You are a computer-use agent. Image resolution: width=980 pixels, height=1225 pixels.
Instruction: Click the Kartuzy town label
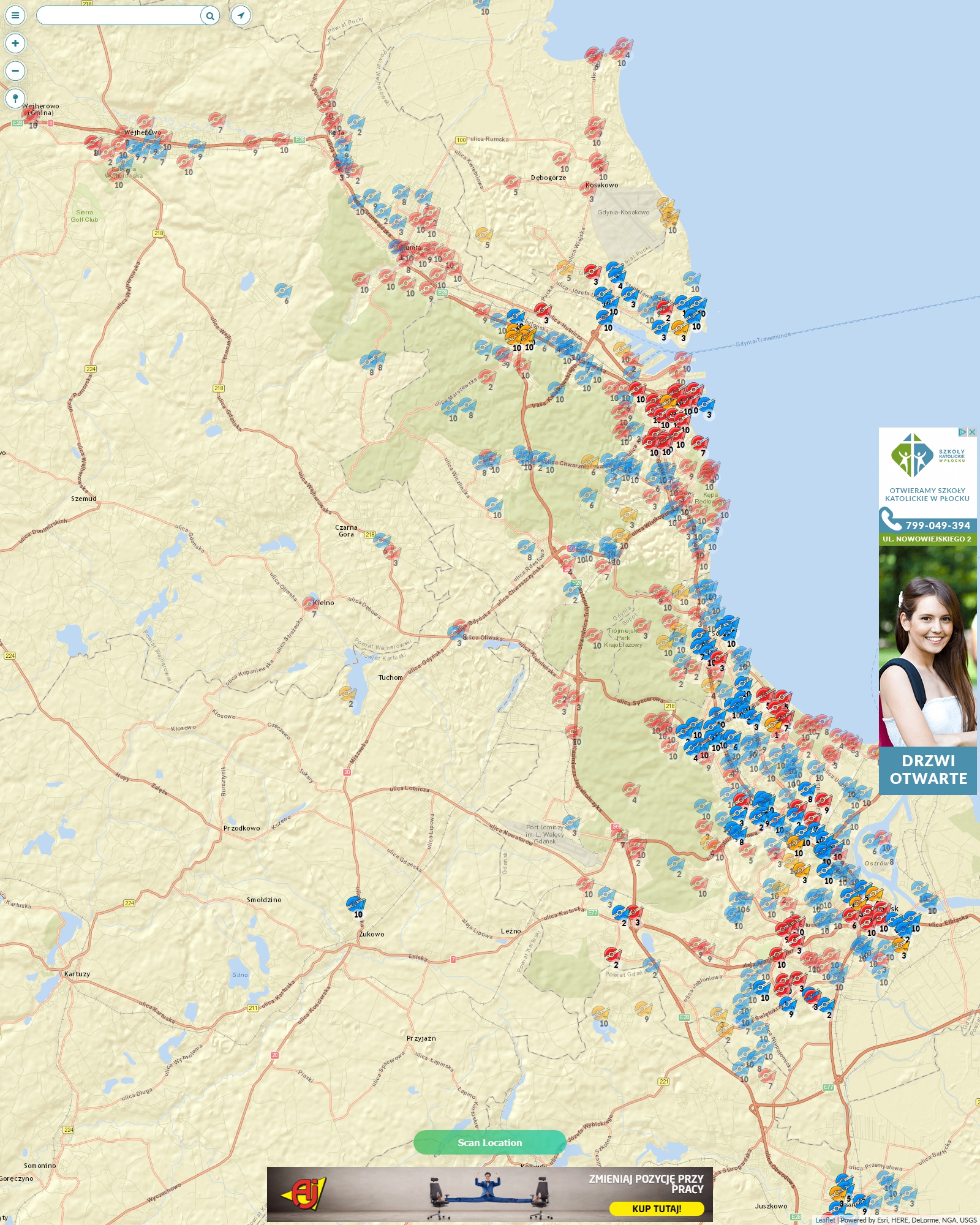pyautogui.click(x=77, y=974)
